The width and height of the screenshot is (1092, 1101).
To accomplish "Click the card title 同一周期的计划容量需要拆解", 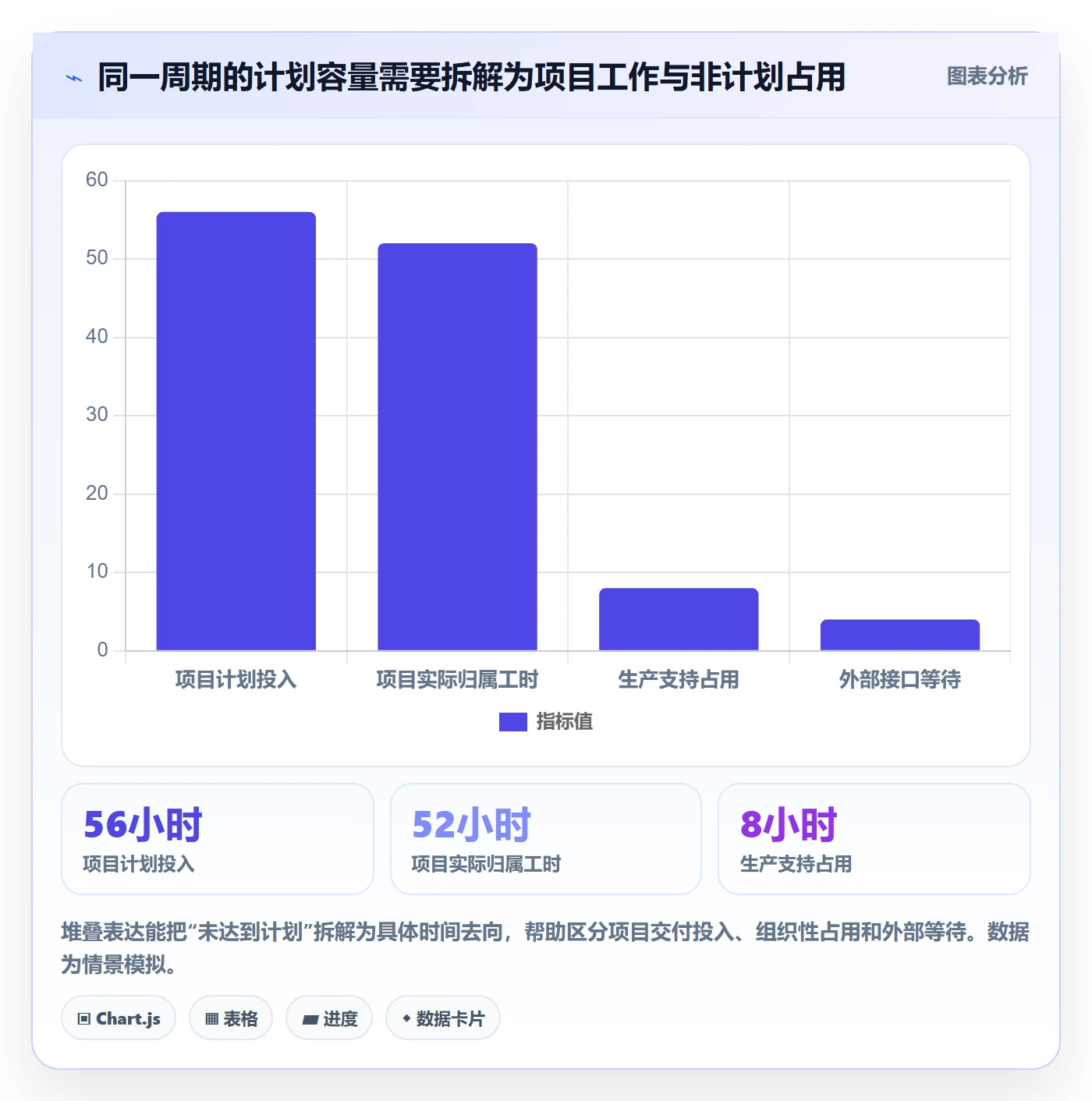I will pos(471,77).
